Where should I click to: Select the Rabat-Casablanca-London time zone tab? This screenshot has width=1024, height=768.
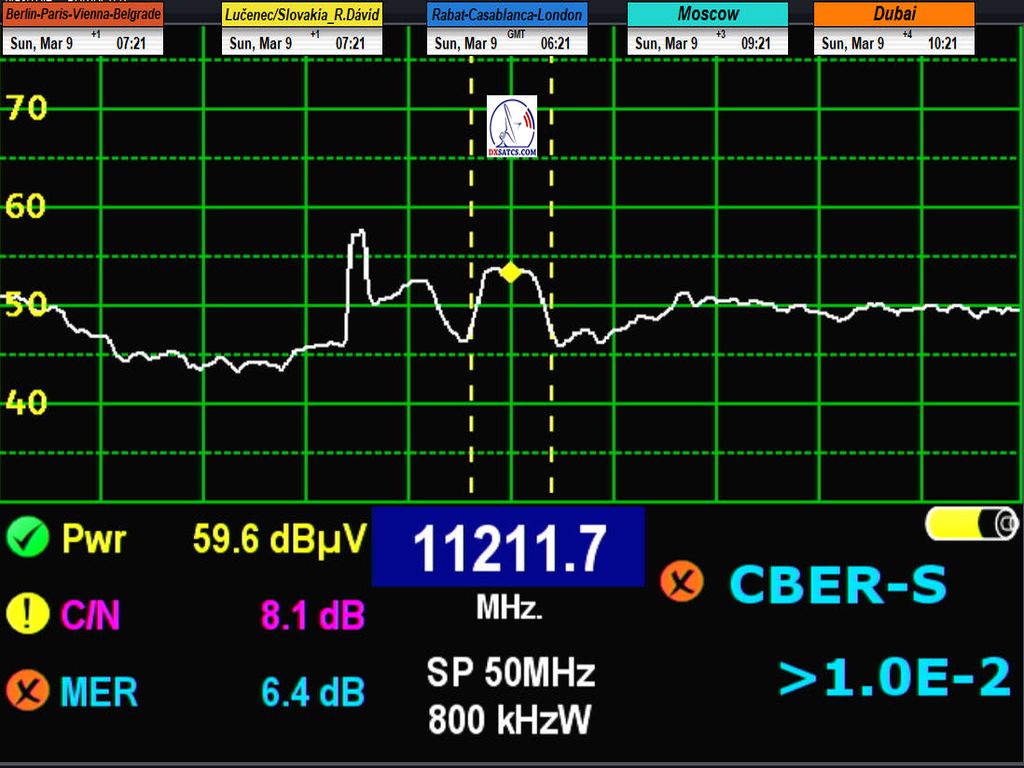coord(507,15)
